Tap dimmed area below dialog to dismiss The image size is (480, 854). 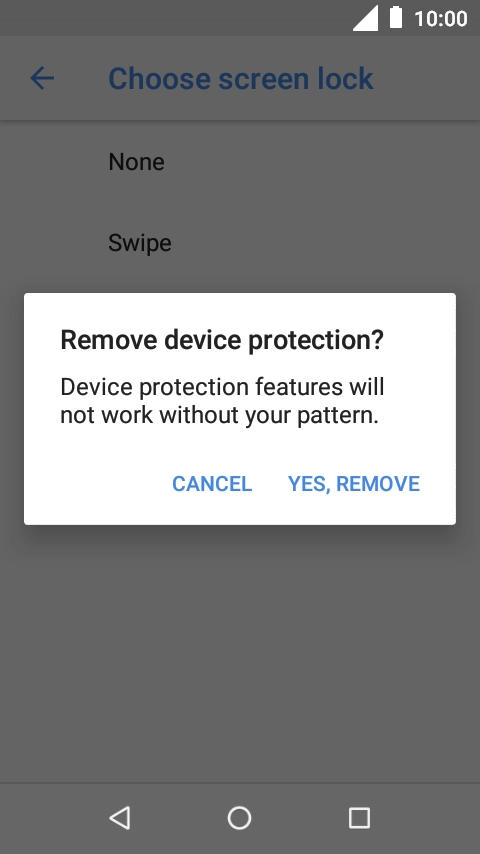[x=240, y=654]
